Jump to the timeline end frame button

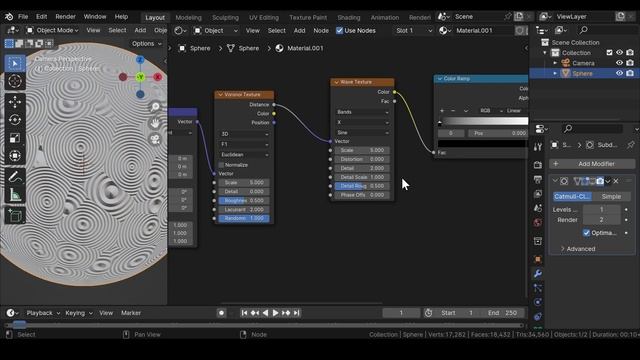[297, 313]
